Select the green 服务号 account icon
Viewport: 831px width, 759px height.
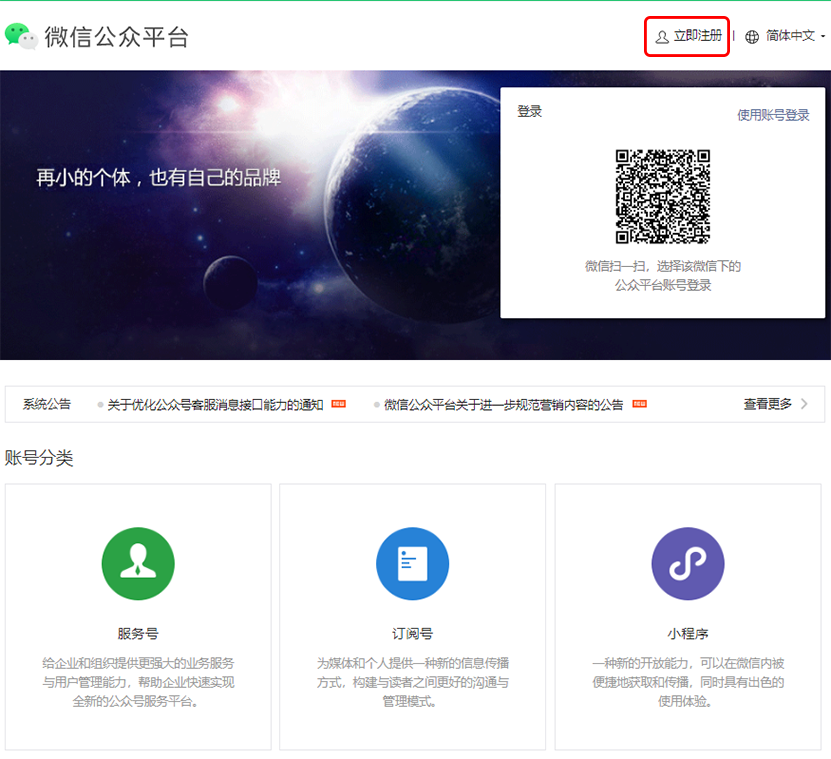138,564
